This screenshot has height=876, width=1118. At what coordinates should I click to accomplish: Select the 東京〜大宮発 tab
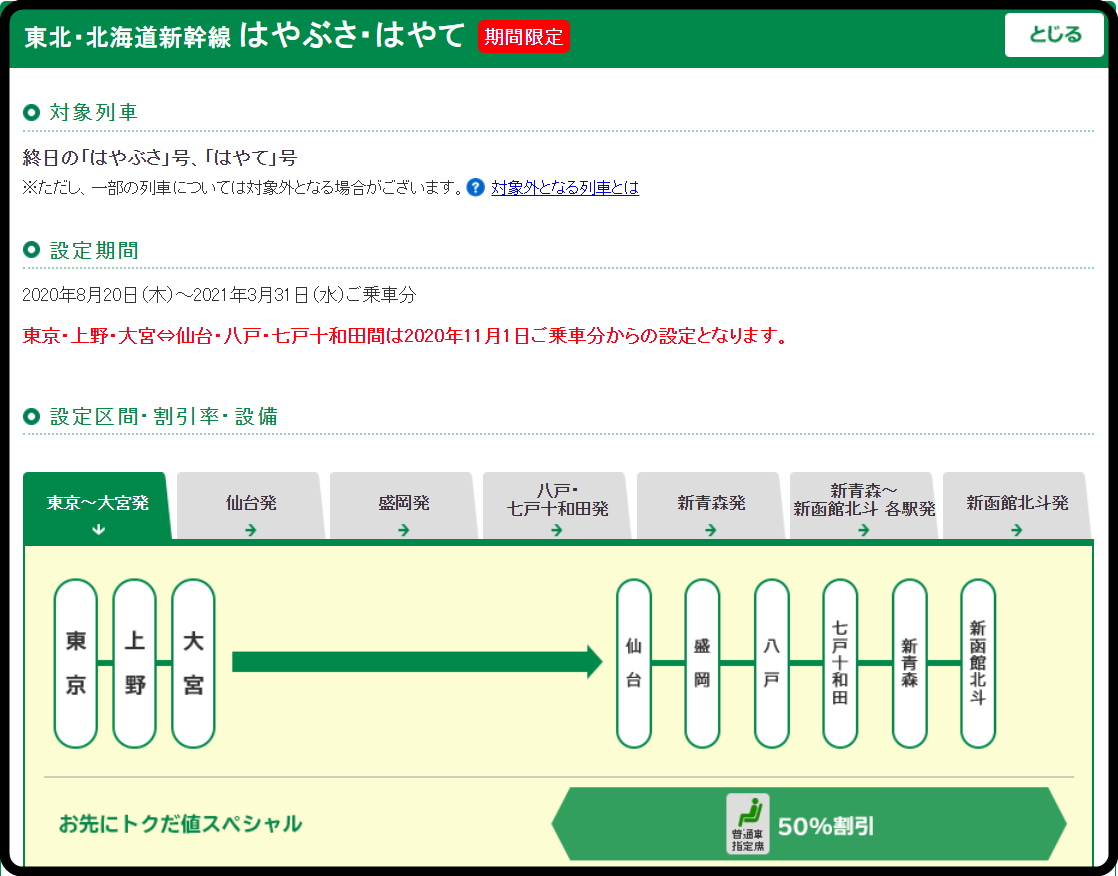(x=98, y=506)
